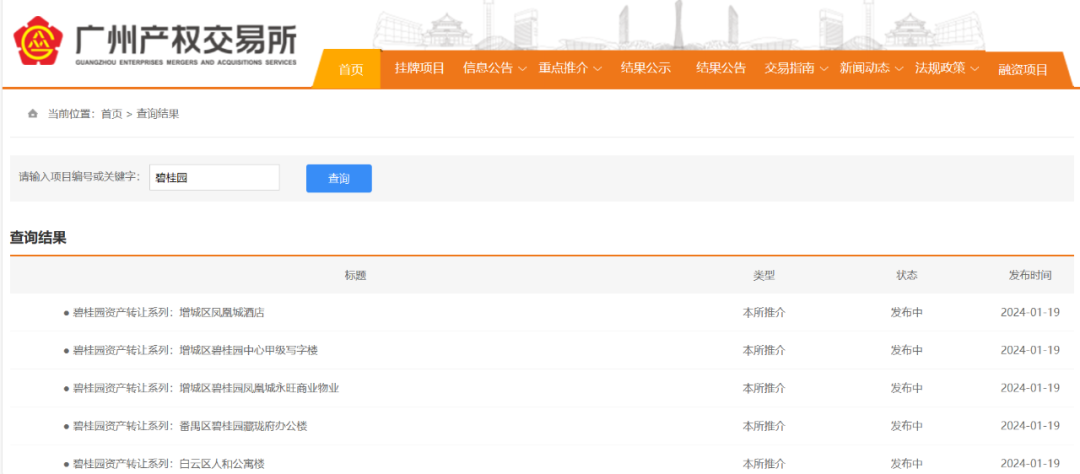Image resolution: width=1080 pixels, height=474 pixels.
Task: Click the date in the 永旺商业物业 row
Action: [x=1030, y=388]
